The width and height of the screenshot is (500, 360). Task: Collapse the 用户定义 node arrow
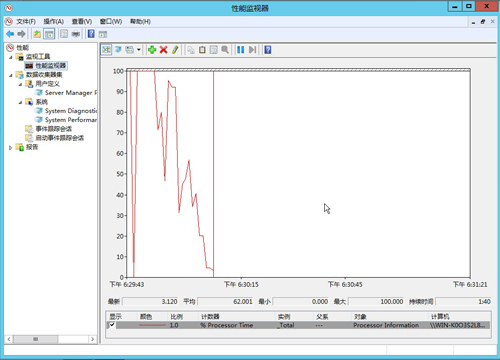tap(20, 84)
